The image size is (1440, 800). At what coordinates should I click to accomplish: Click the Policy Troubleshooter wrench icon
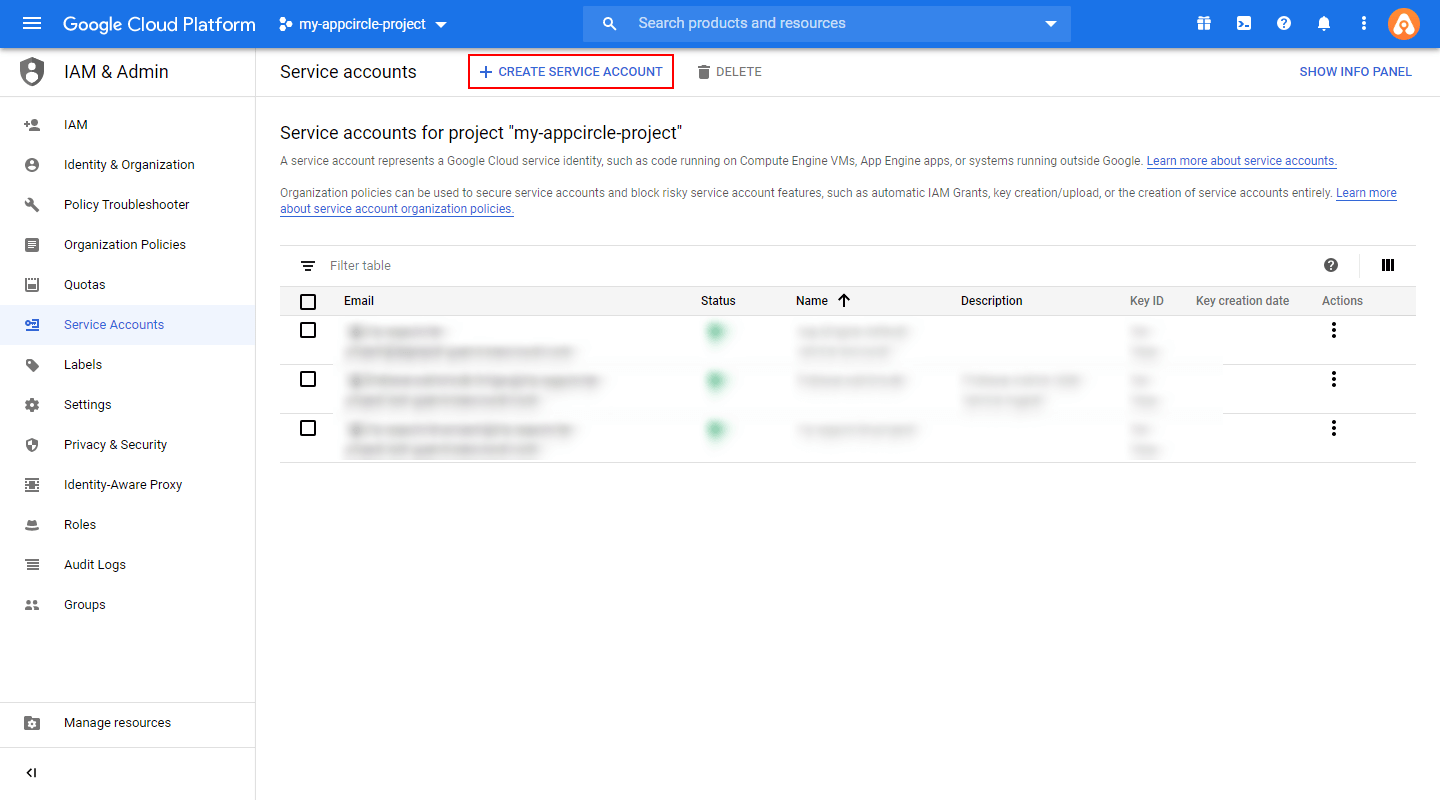point(32,205)
